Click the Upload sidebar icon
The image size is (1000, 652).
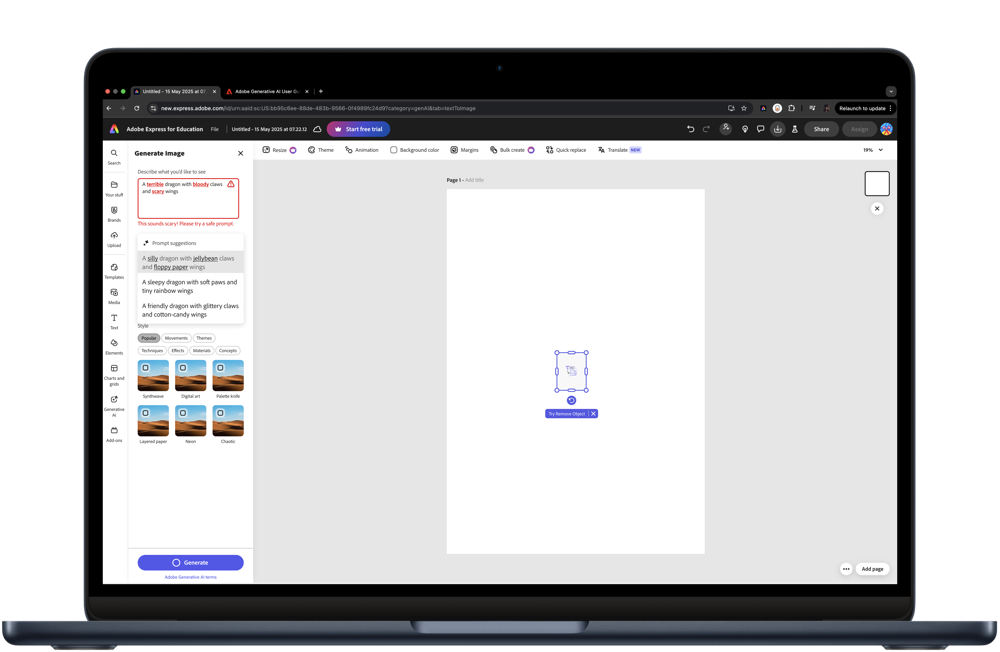coord(114,239)
